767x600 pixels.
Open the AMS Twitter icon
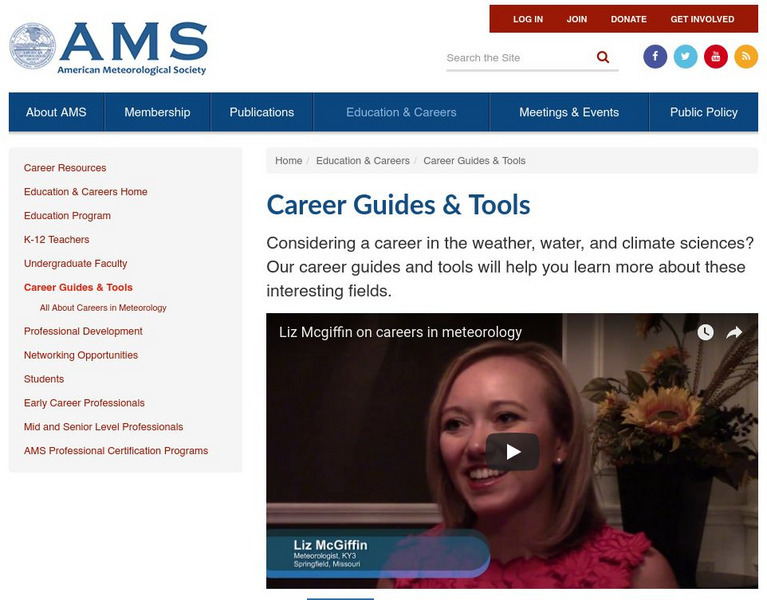[x=685, y=57]
